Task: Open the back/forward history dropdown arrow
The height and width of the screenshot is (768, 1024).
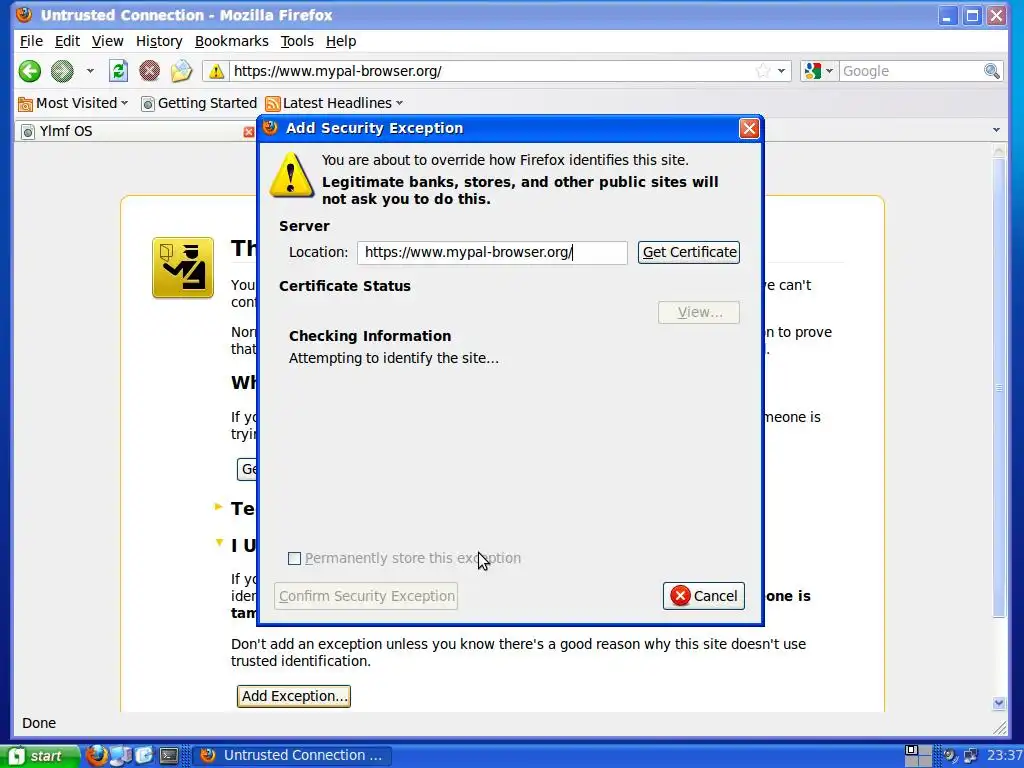Action: click(x=90, y=71)
